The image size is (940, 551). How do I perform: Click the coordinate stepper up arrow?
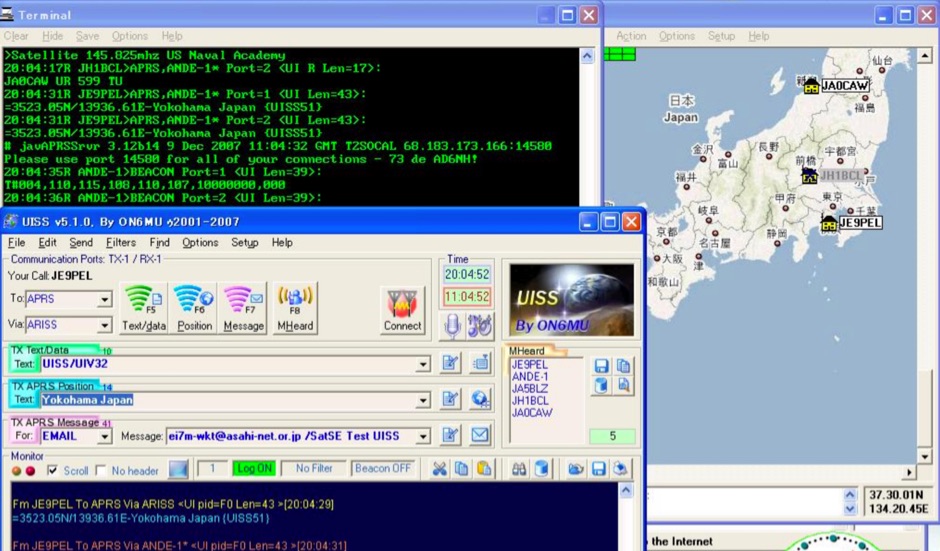[850, 495]
